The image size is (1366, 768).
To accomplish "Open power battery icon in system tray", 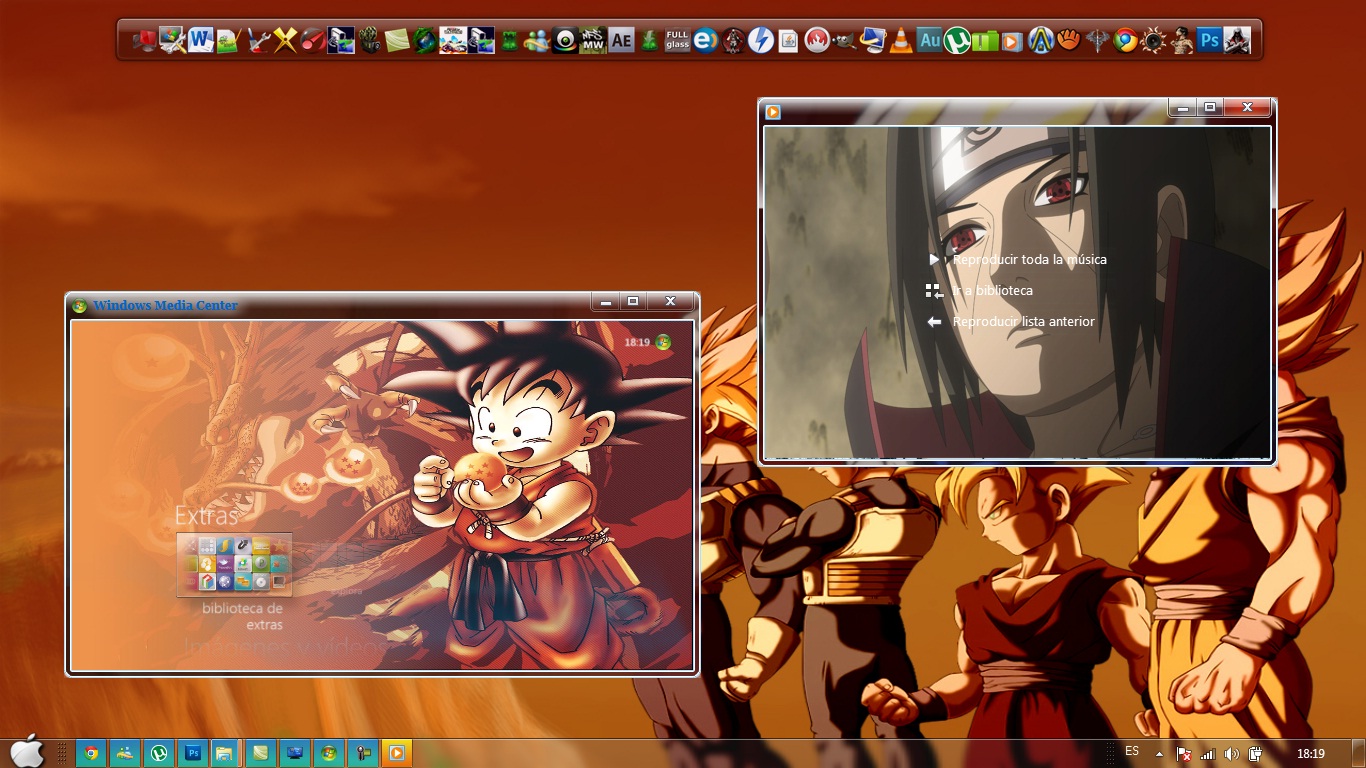I will (x=1255, y=753).
